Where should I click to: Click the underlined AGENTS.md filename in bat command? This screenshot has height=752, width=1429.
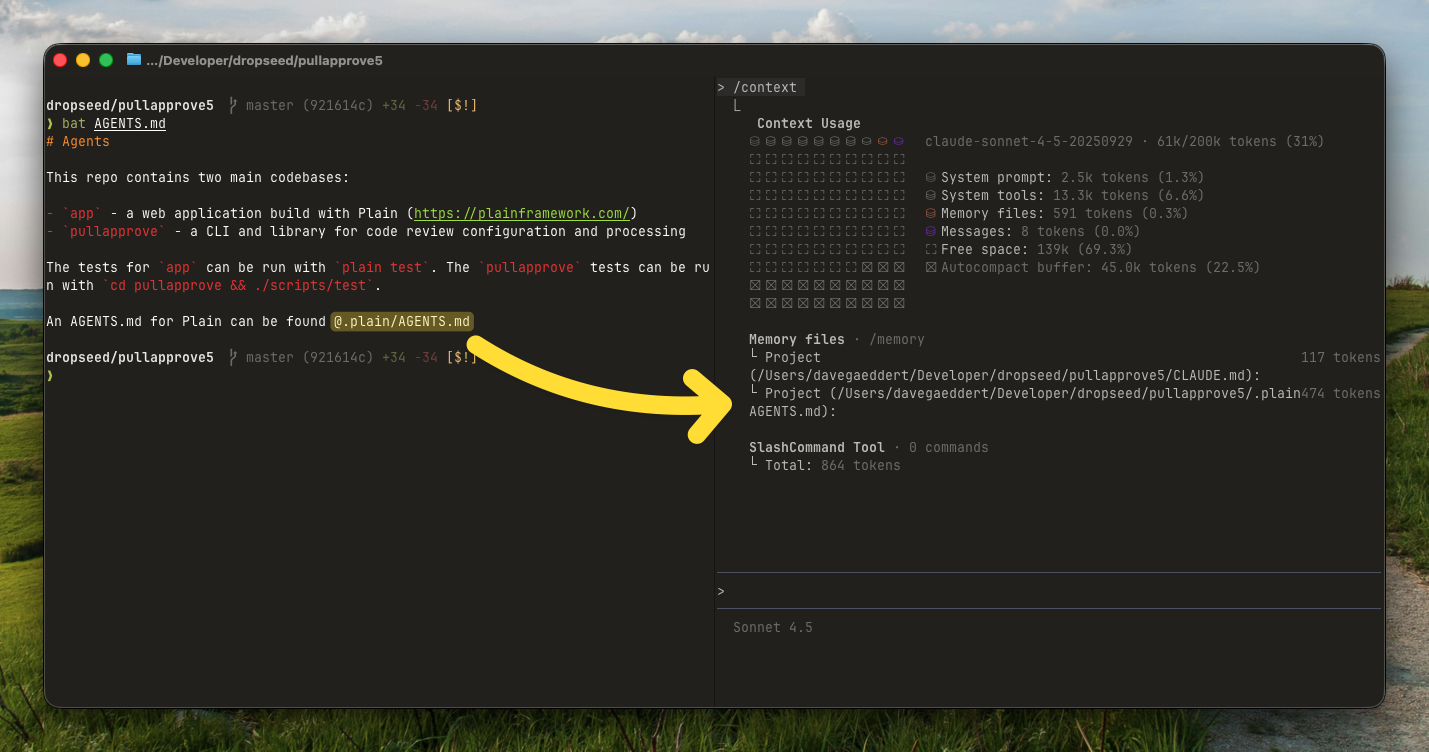[129, 124]
